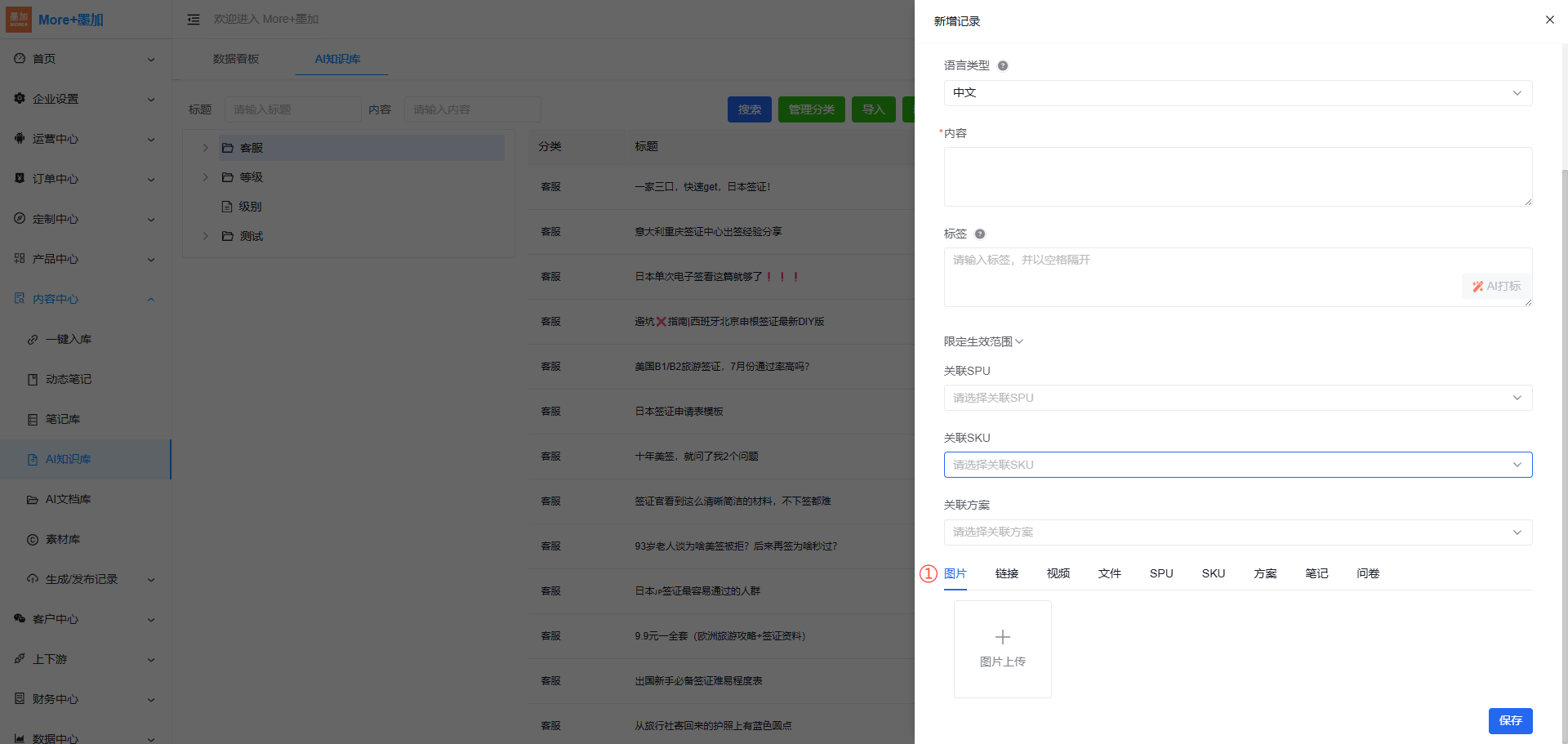Click into the 内容 text area

coord(1237,176)
